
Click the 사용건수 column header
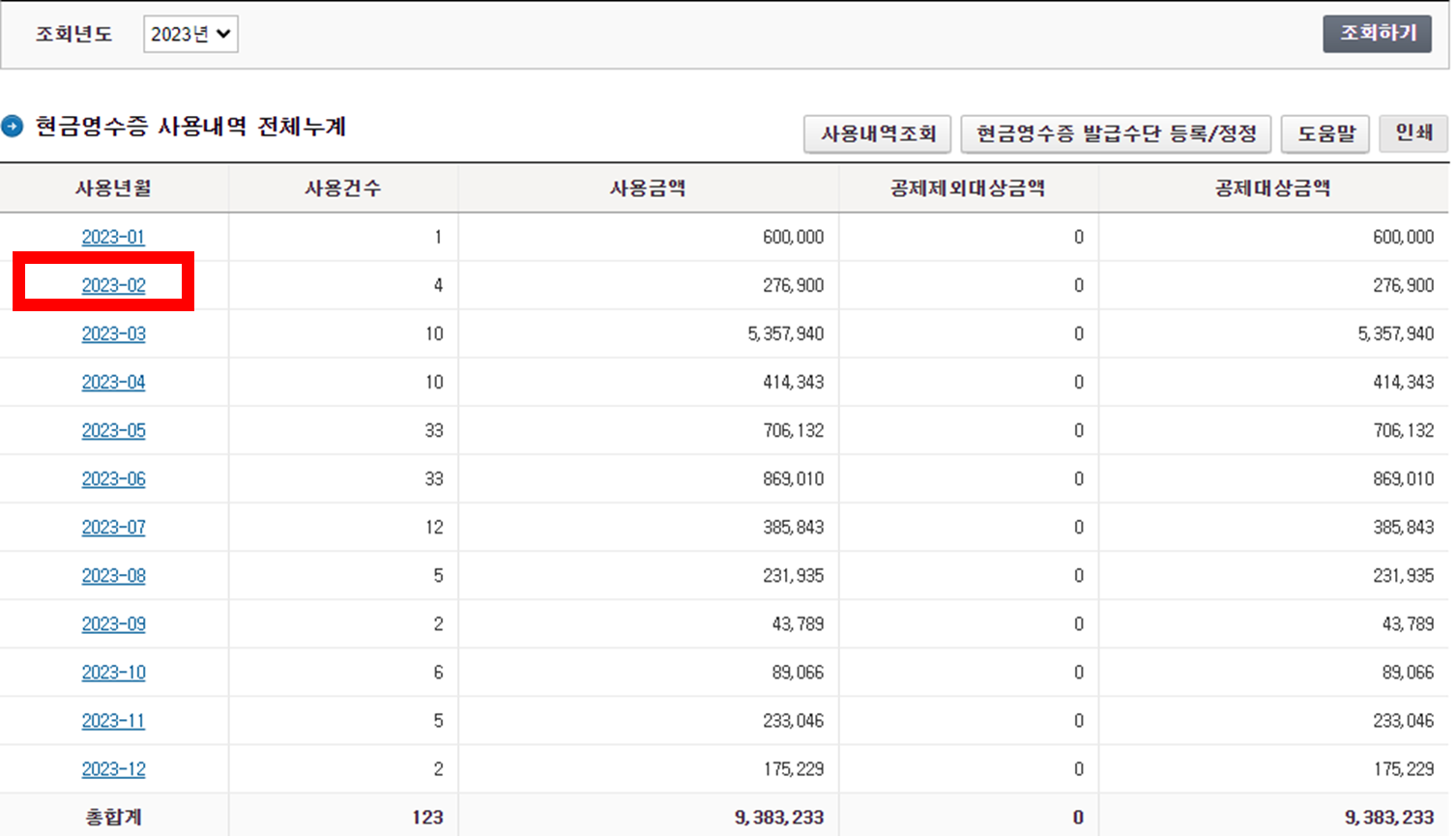[342, 188]
